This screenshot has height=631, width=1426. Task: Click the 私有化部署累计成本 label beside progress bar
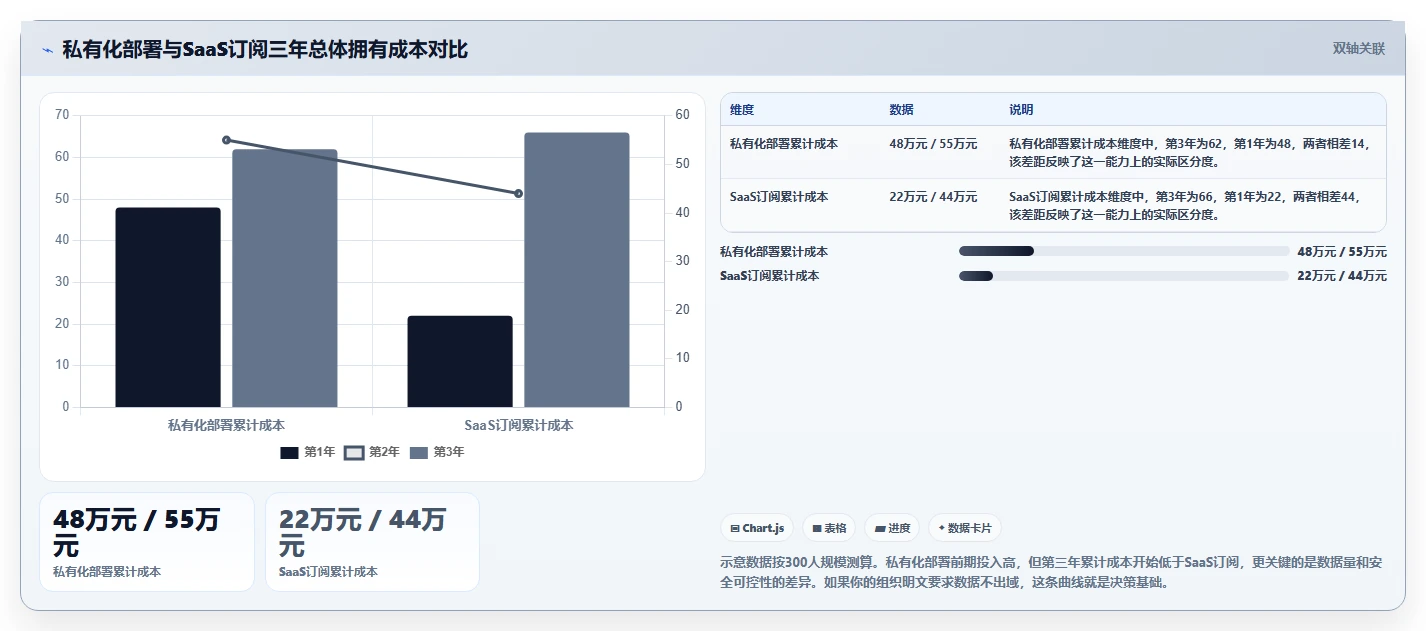click(x=774, y=252)
